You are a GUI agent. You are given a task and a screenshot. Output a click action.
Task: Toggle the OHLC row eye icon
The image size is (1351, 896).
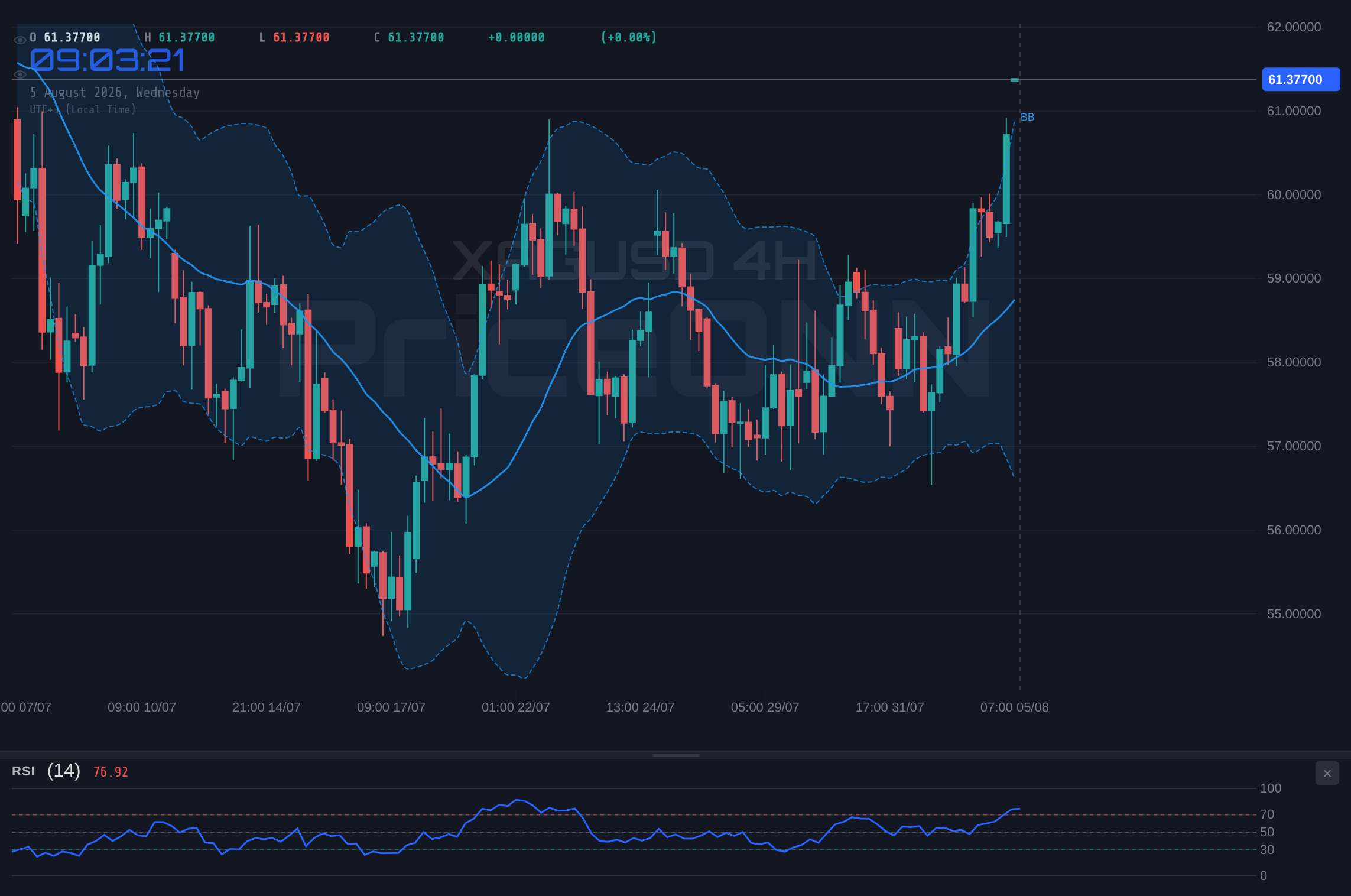(x=20, y=40)
